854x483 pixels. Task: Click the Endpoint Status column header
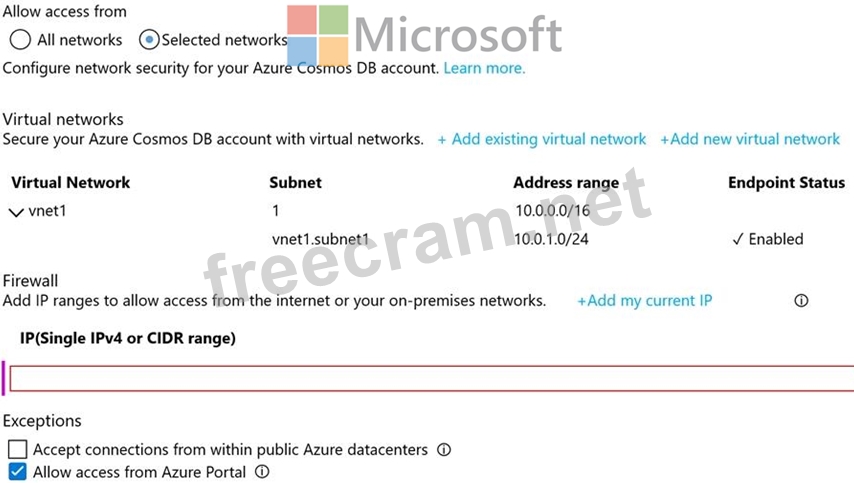click(786, 182)
